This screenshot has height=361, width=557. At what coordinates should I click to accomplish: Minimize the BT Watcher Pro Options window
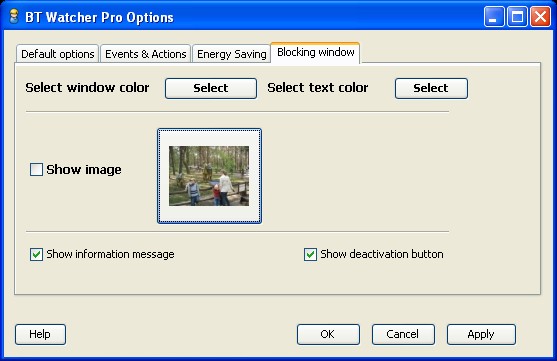pyautogui.click(x=493, y=17)
